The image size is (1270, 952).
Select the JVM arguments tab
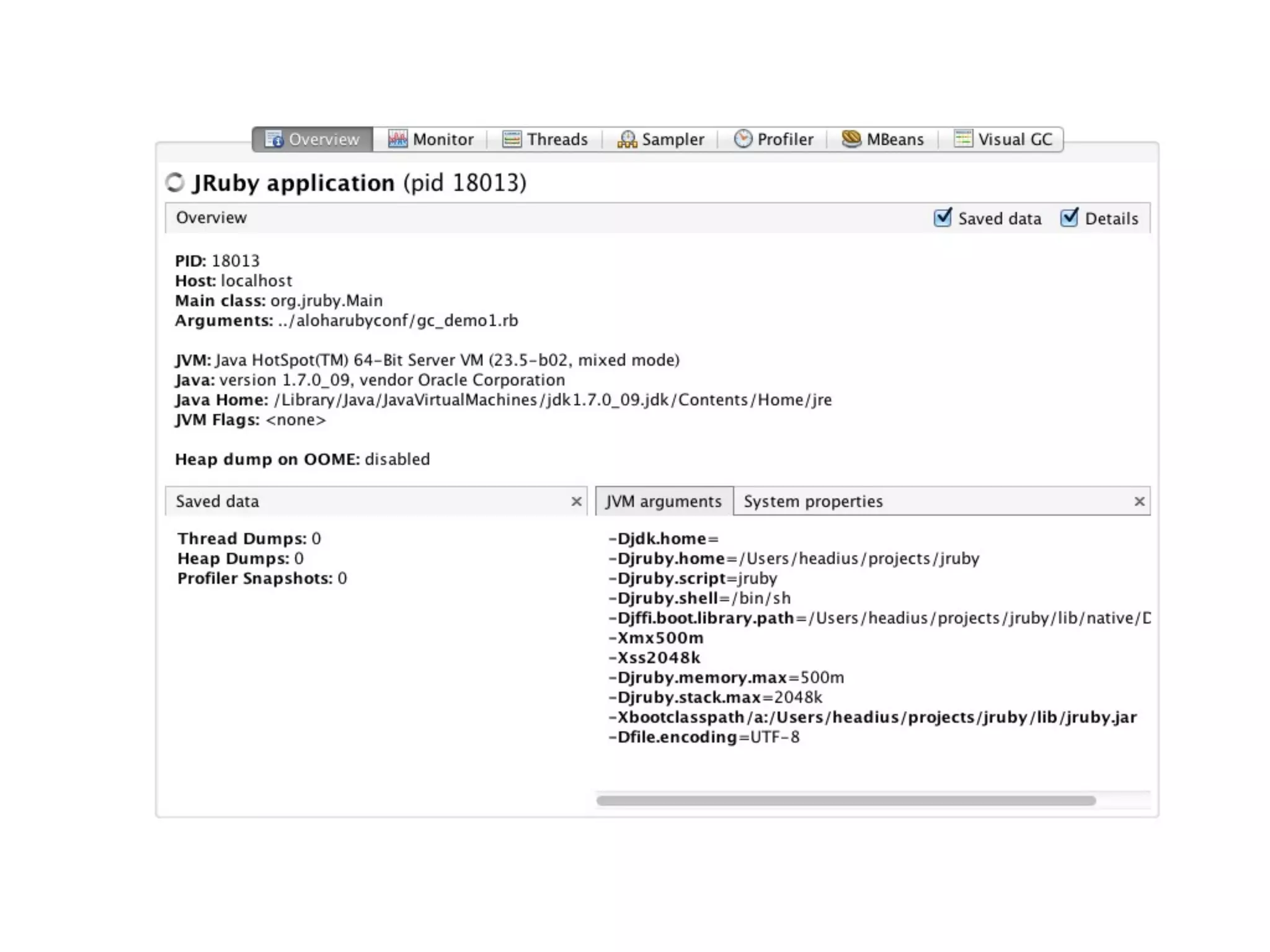click(x=664, y=501)
